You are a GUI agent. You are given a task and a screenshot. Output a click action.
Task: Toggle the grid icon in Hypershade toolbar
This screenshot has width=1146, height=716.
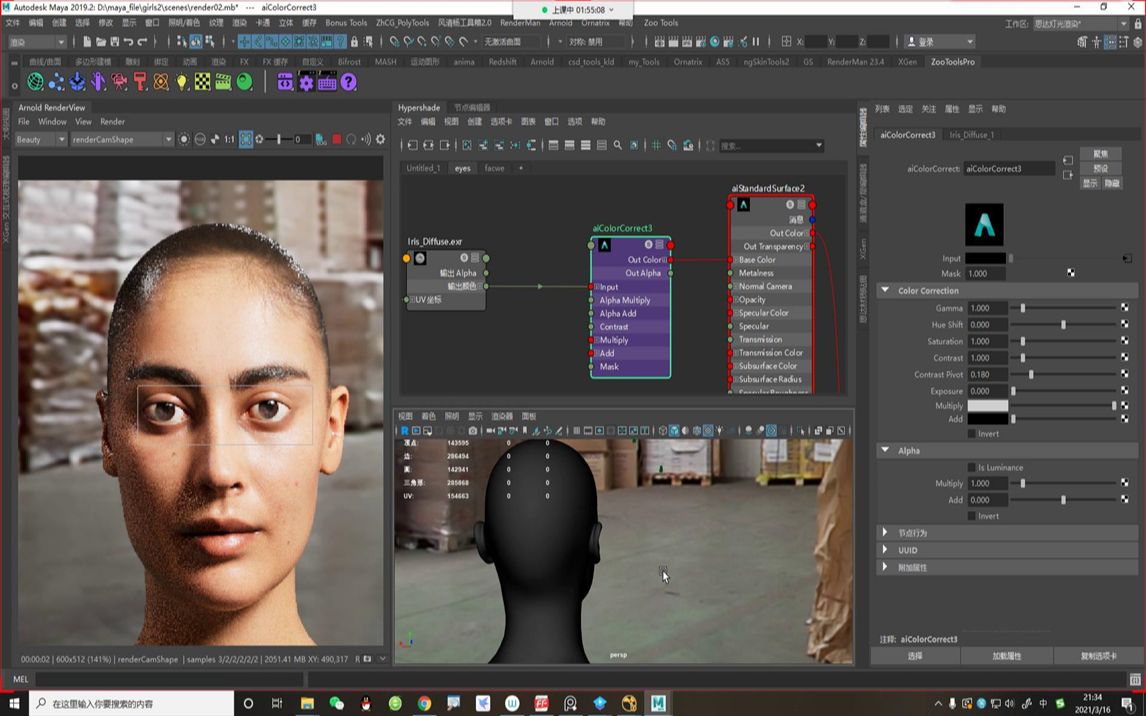tap(657, 146)
